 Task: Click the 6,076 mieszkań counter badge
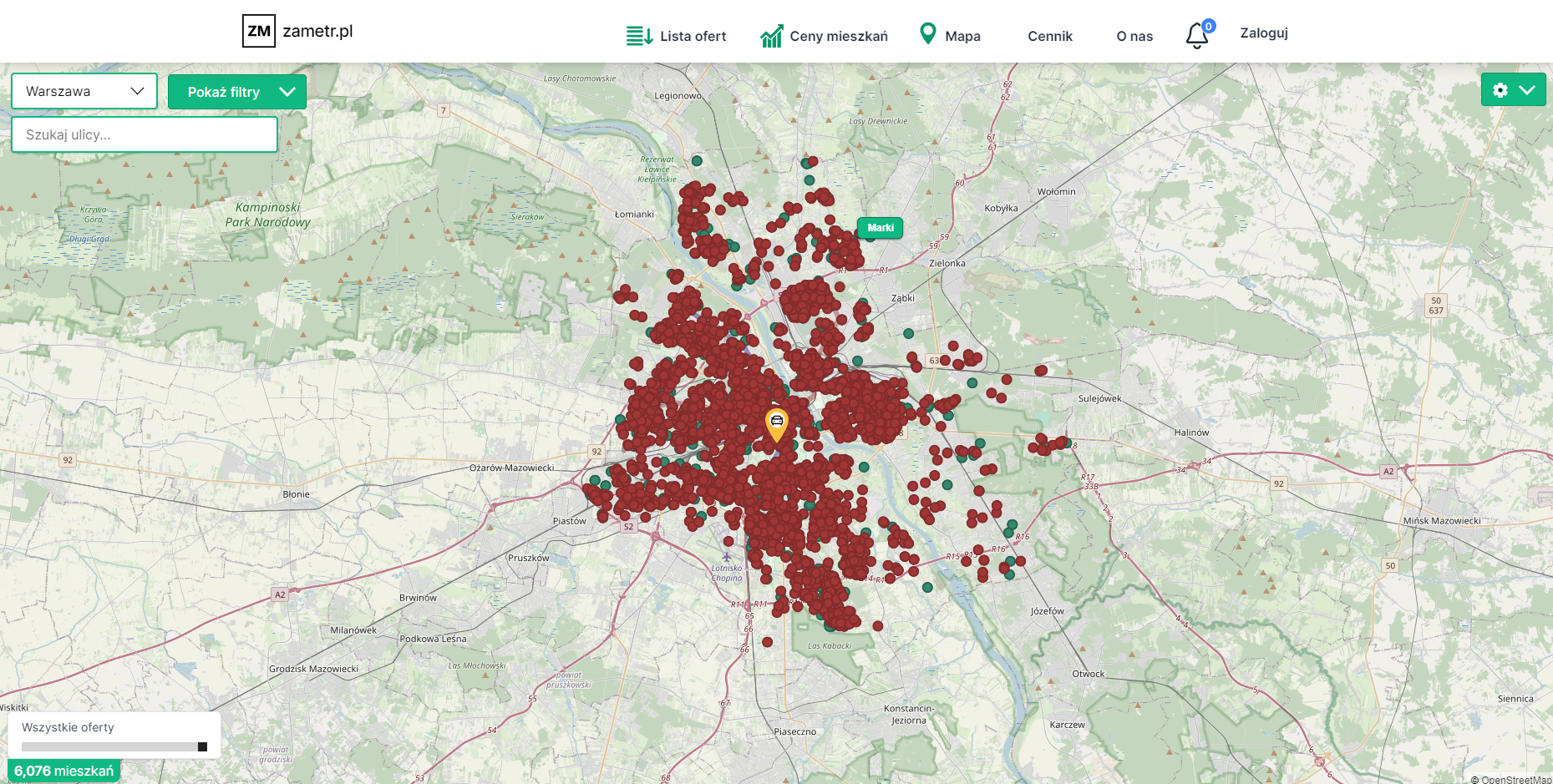(64, 771)
